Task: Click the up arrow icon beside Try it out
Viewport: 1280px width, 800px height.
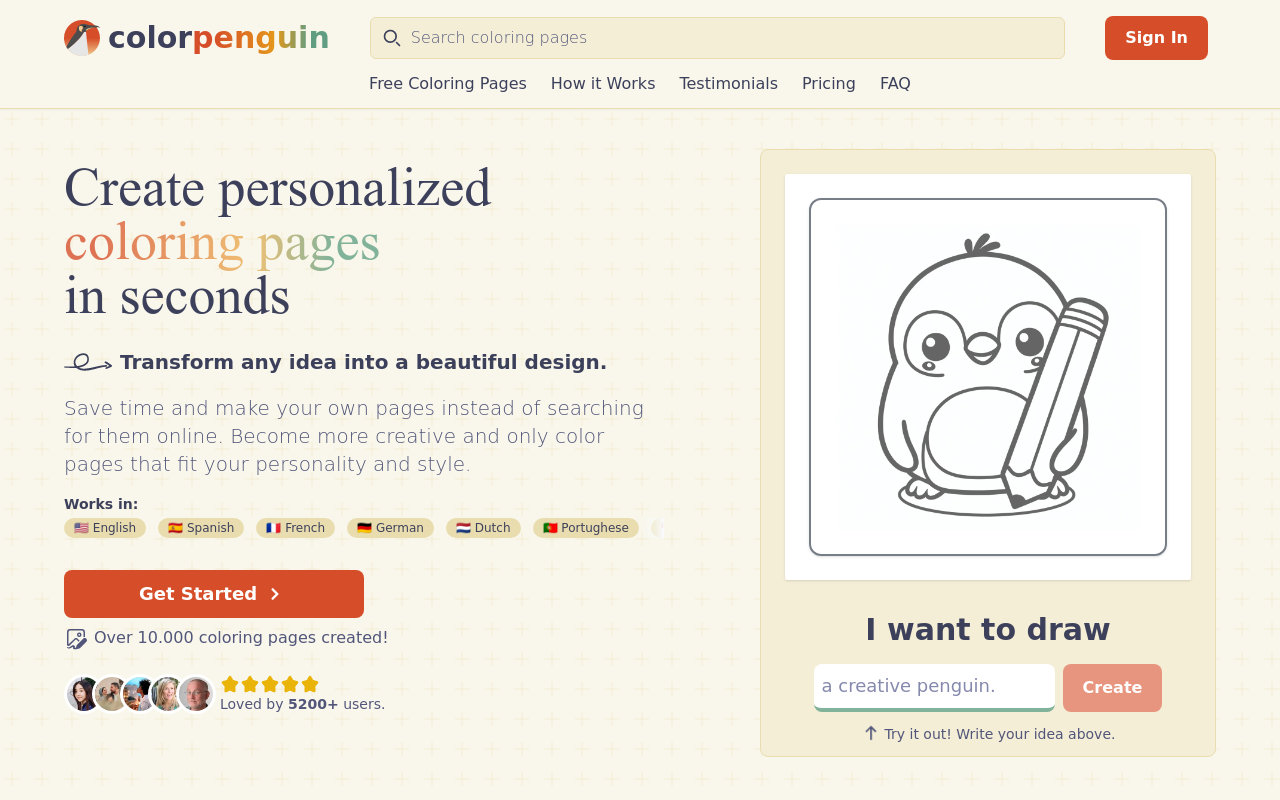Action: click(x=871, y=733)
